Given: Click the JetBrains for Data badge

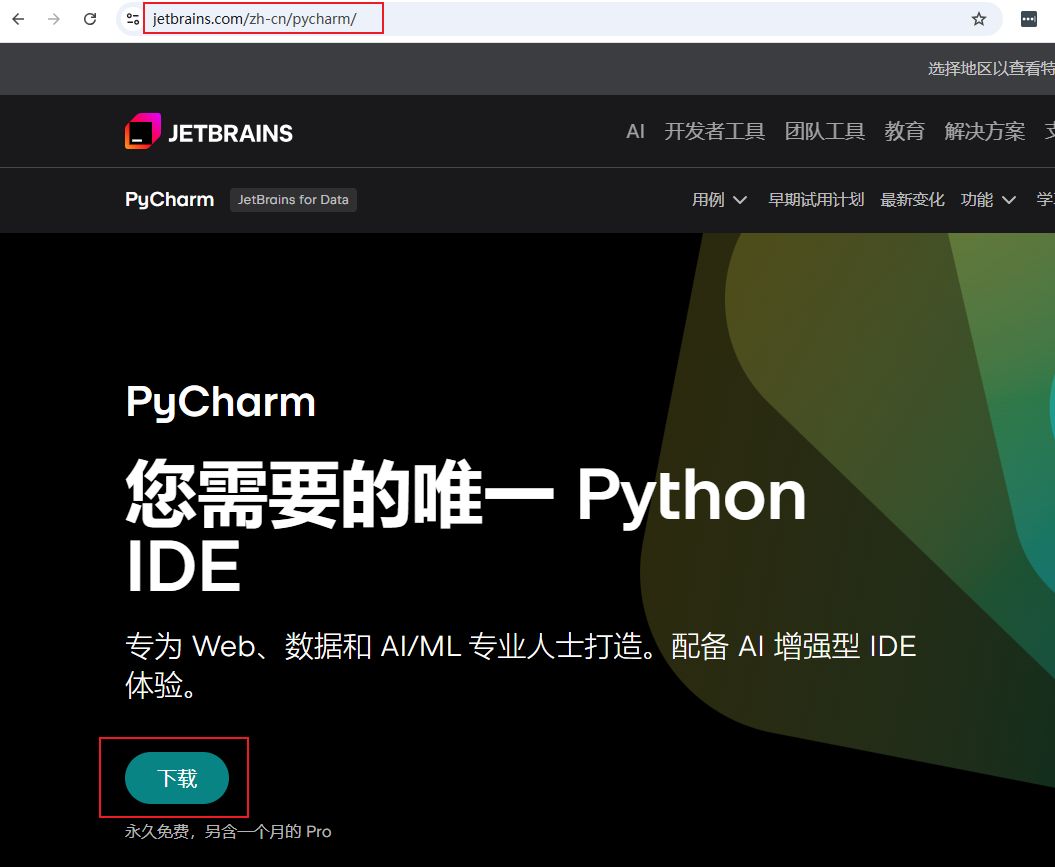Looking at the screenshot, I should pos(293,199).
